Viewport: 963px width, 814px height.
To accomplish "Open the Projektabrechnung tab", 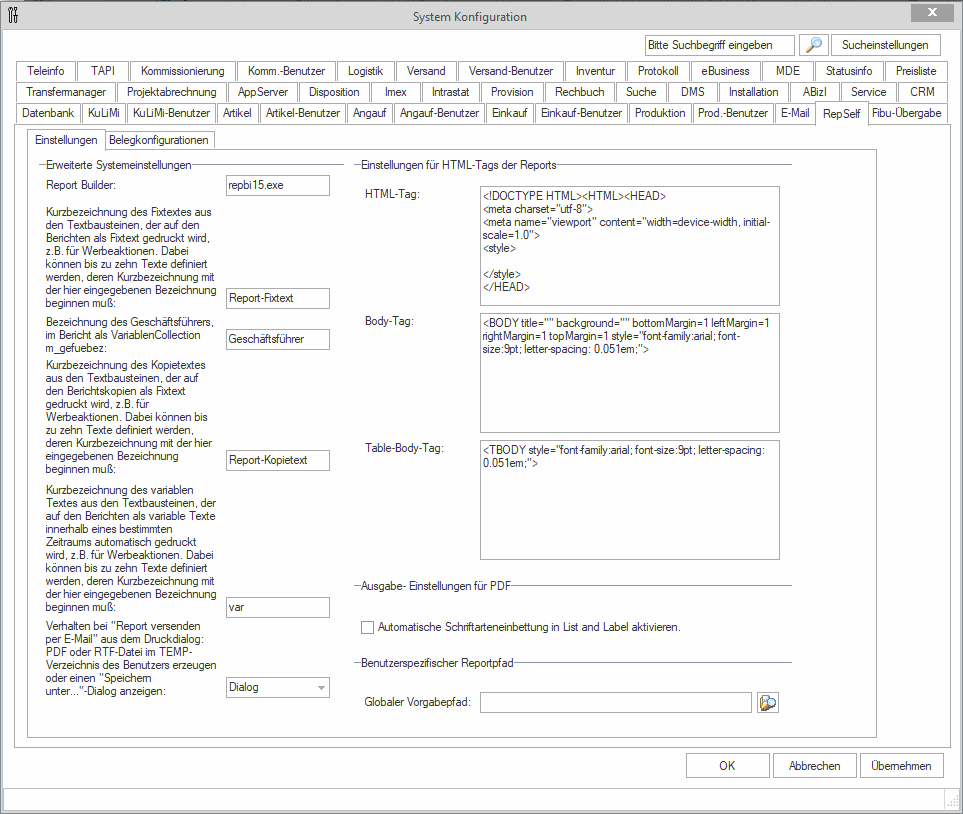I will pos(171,92).
